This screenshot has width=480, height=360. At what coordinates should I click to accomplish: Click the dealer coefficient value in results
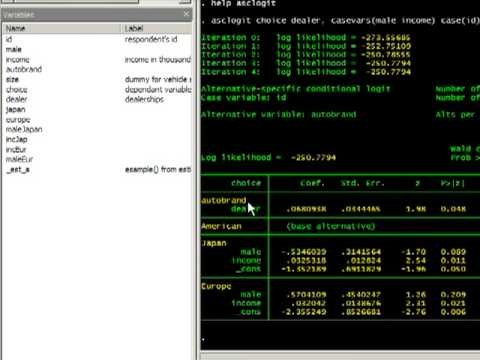click(x=306, y=209)
